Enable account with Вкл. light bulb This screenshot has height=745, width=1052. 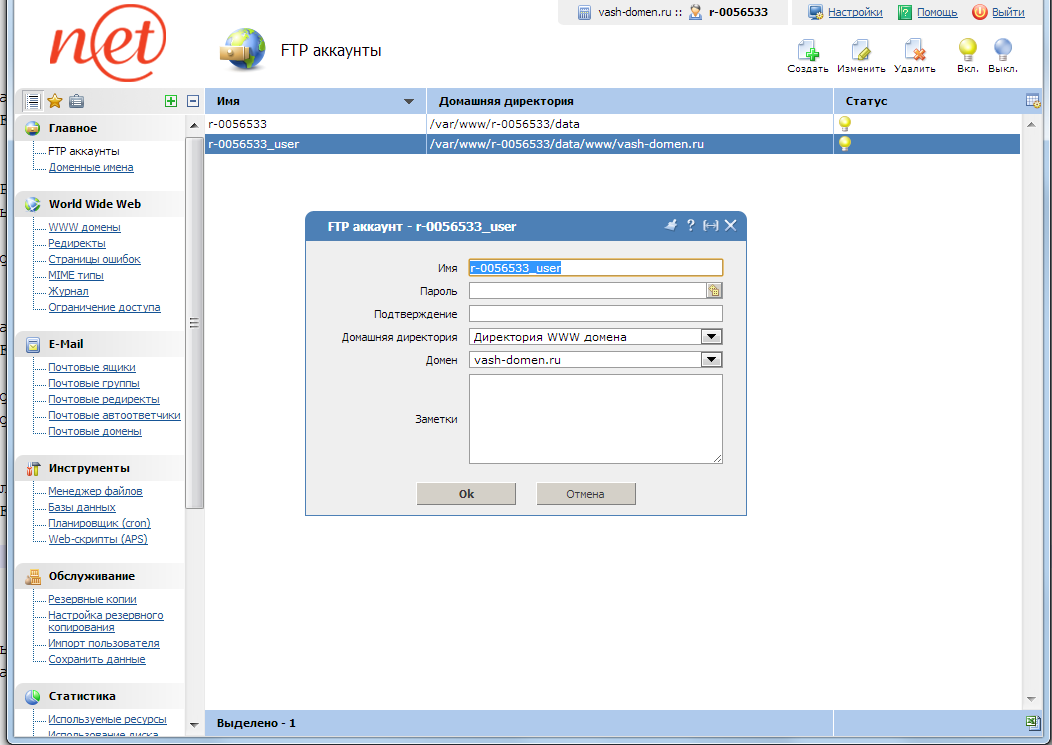coord(967,51)
